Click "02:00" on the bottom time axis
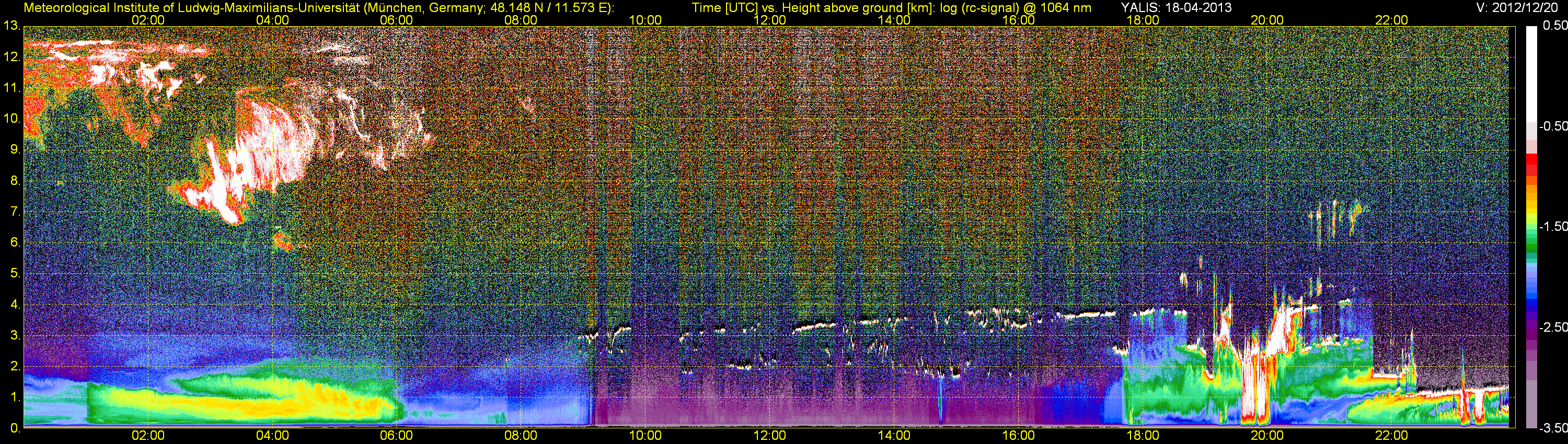The height and width of the screenshot is (444, 1568). click(148, 436)
